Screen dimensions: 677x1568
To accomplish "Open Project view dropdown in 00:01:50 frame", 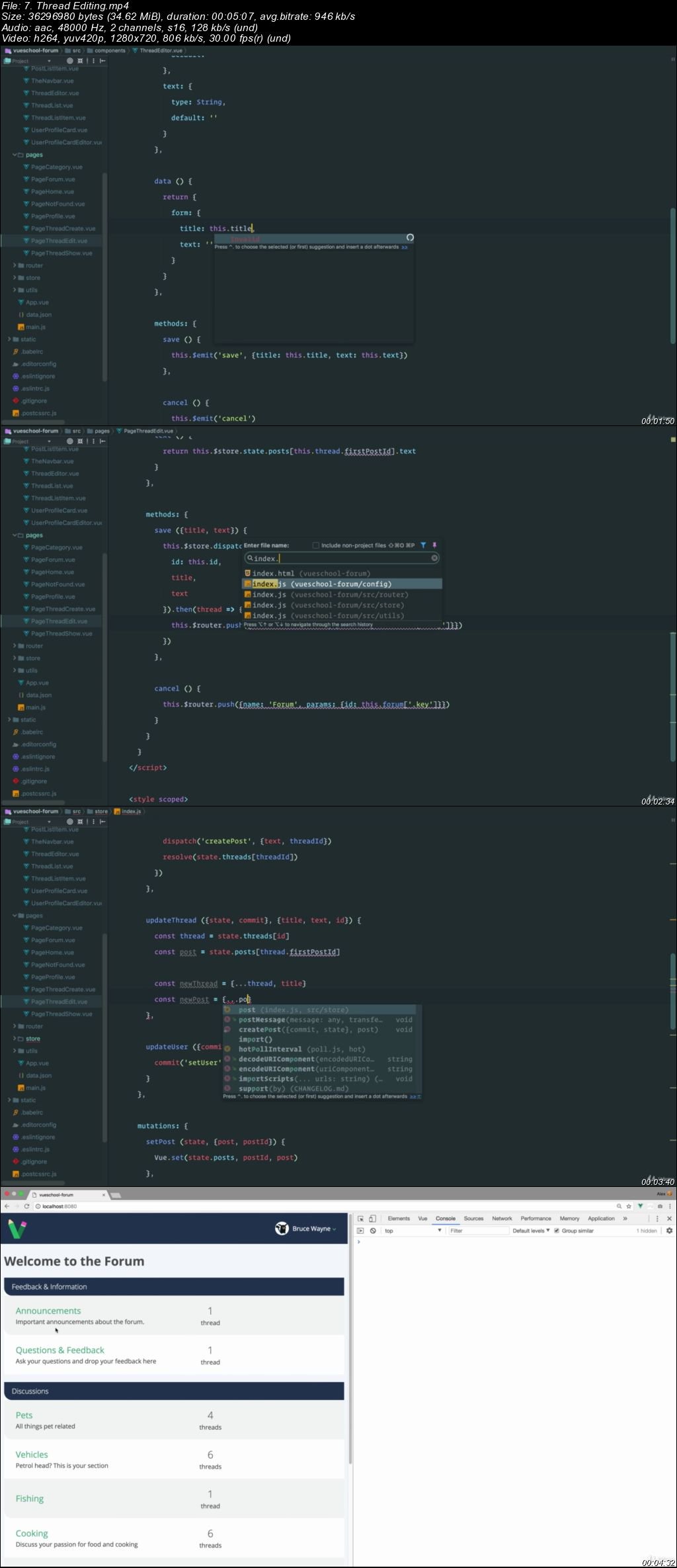I will [x=49, y=61].
